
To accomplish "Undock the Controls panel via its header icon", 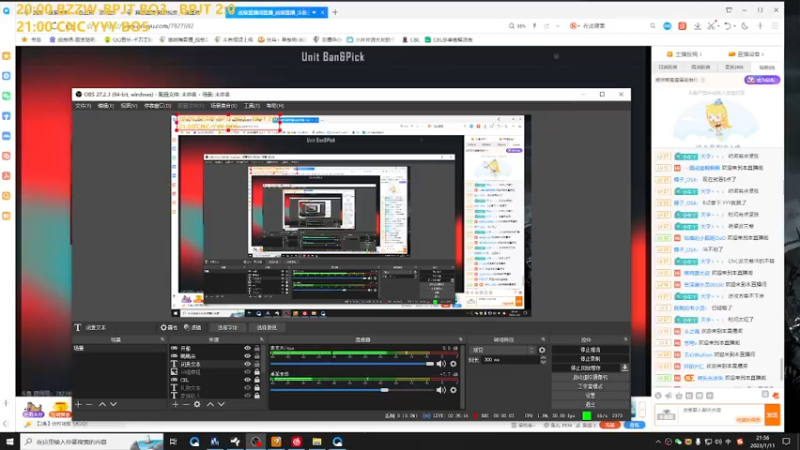I will click(x=626, y=339).
